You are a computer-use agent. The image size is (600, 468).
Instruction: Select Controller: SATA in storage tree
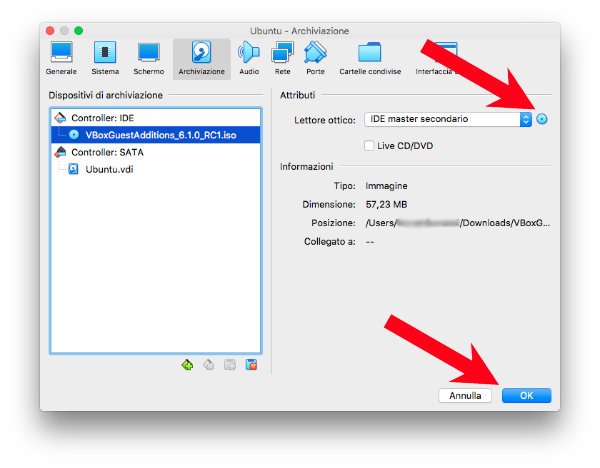click(x=155, y=152)
